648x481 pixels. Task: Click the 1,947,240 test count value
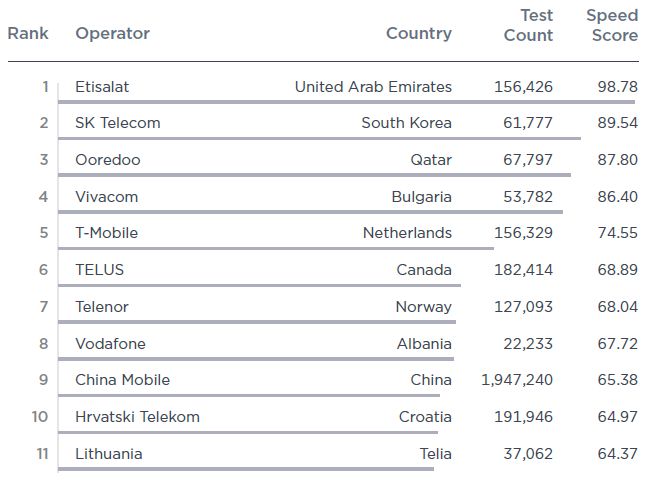[517, 380]
